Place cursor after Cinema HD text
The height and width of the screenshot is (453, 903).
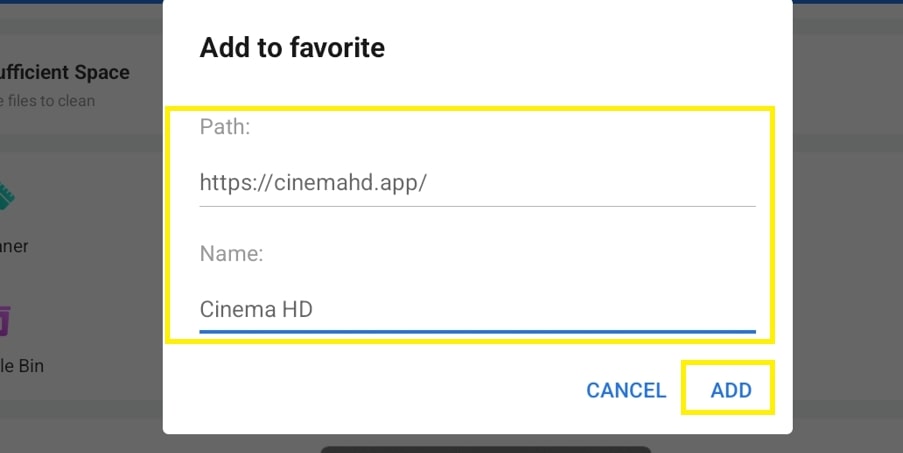313,310
